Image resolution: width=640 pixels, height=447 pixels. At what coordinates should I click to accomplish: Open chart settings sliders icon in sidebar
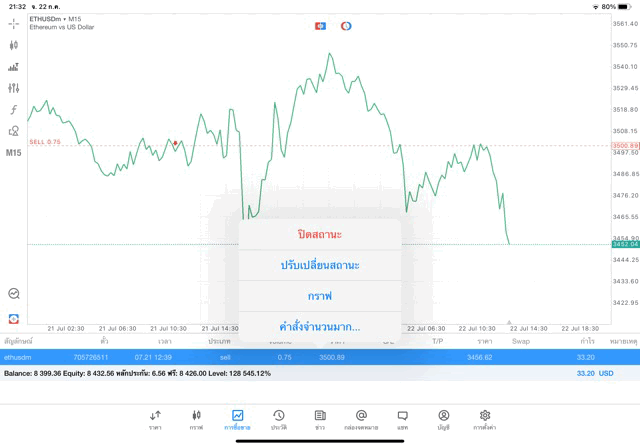point(13,67)
